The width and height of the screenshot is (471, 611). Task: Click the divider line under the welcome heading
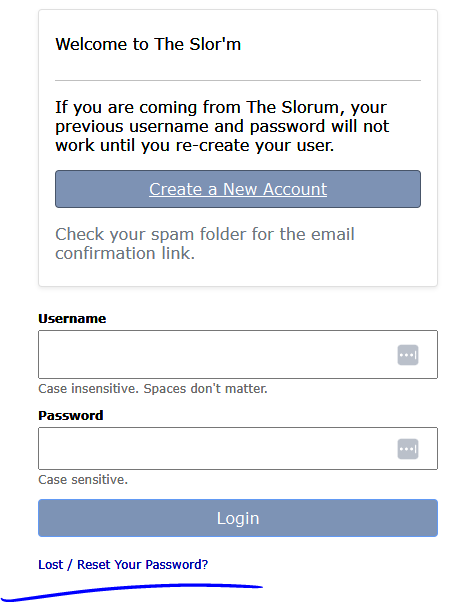pos(238,80)
